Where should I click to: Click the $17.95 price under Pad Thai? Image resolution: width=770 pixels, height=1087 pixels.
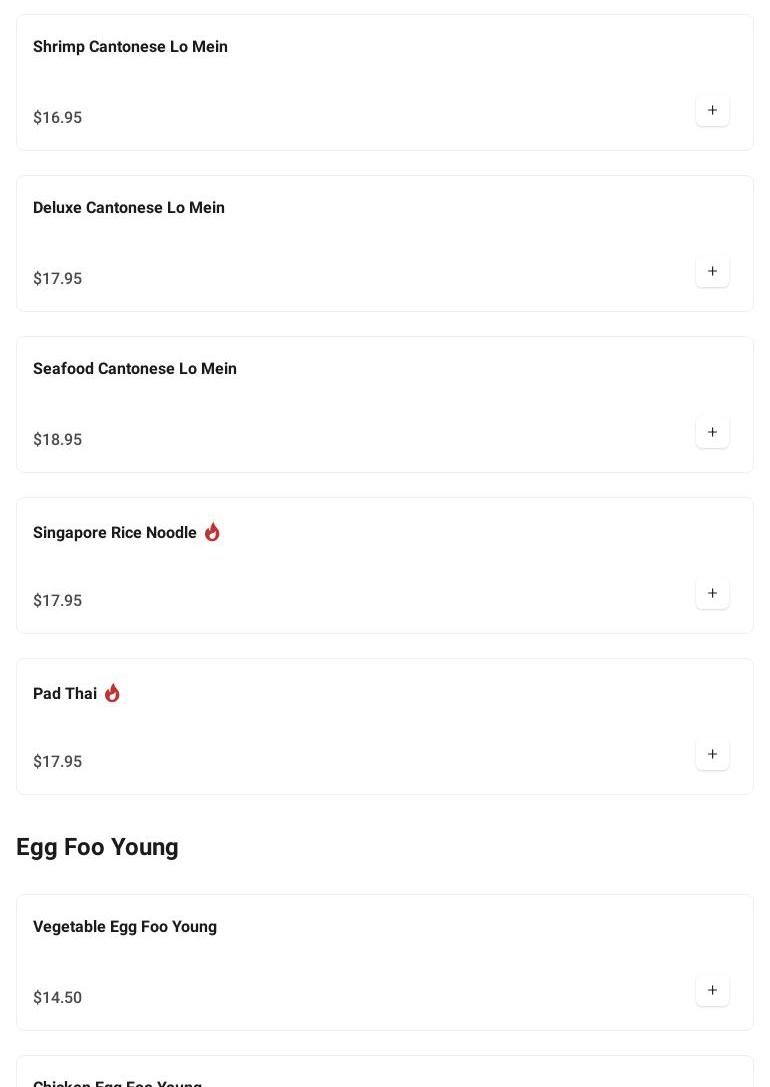pos(58,762)
